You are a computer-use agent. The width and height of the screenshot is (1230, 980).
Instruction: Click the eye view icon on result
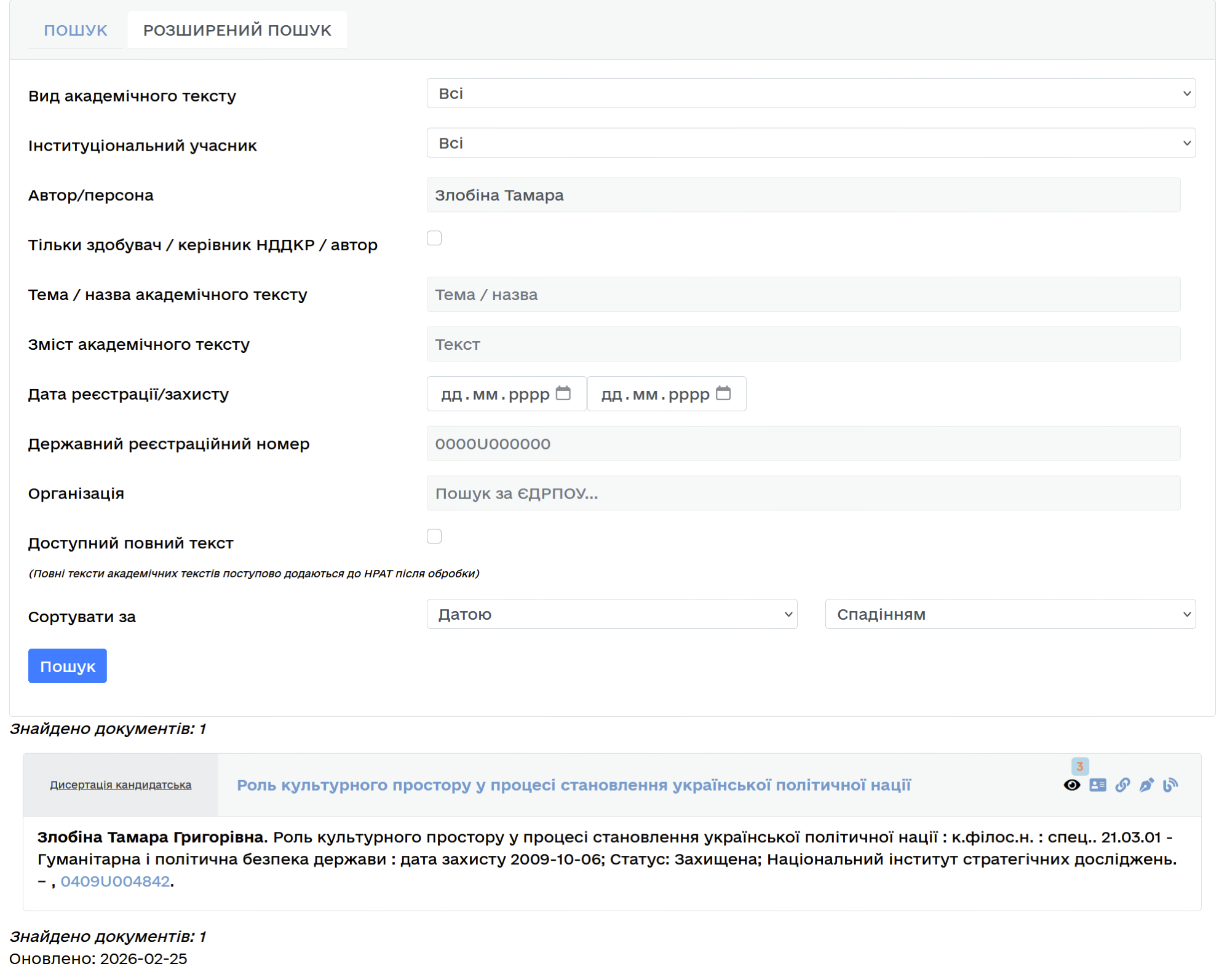(x=1071, y=784)
